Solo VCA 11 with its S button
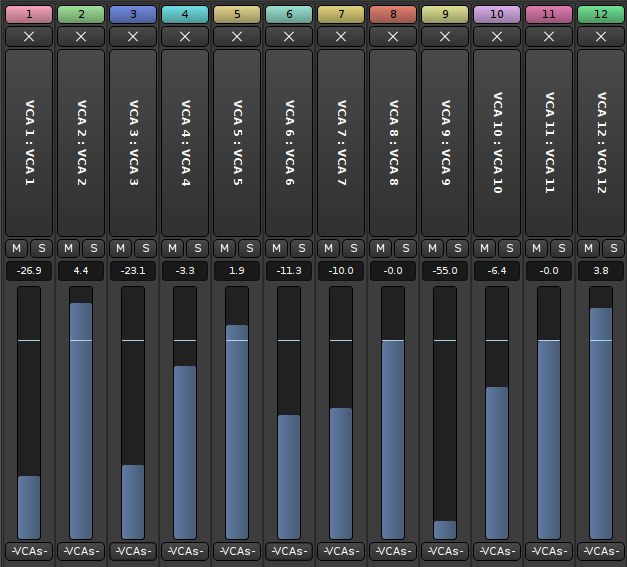 (561, 248)
